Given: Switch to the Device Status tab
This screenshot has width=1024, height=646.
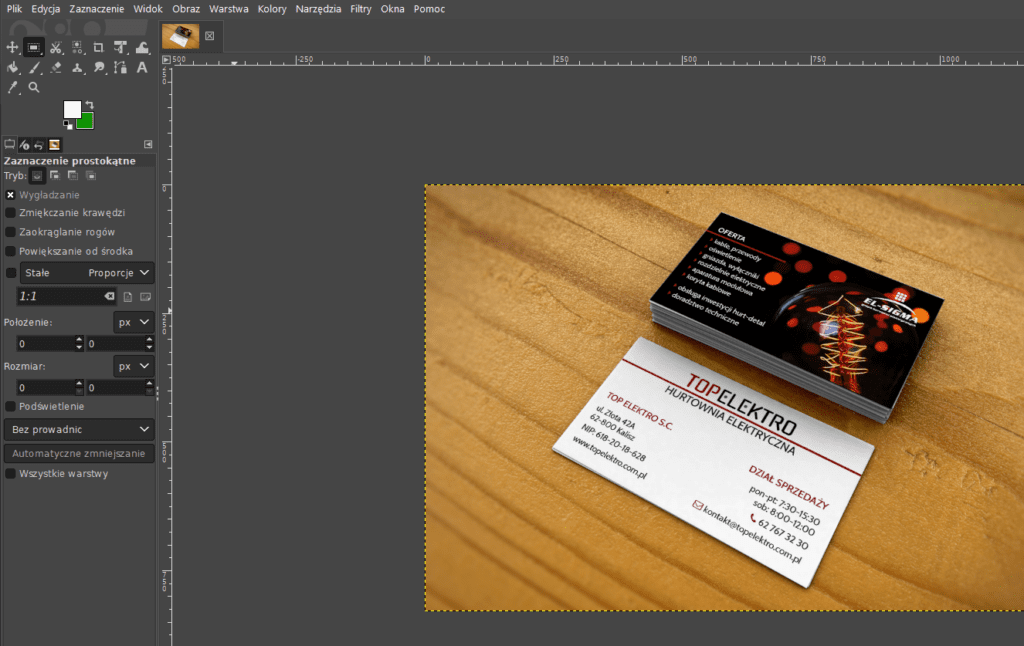Looking at the screenshot, I should tap(24, 144).
